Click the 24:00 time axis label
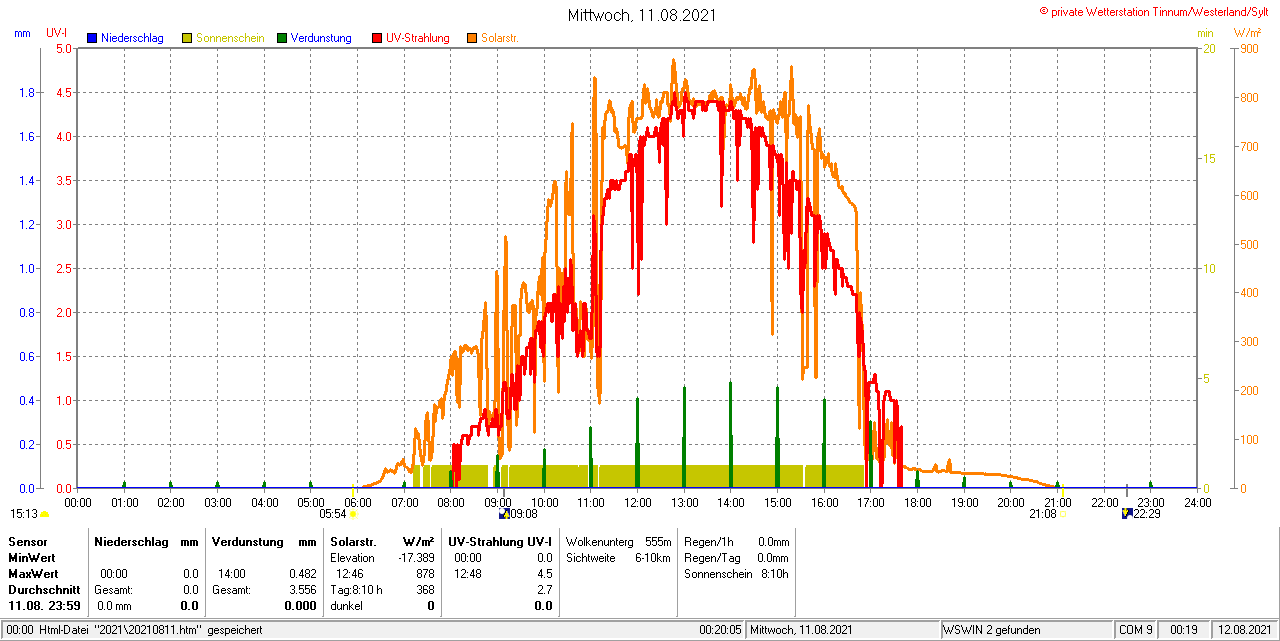1280x641 pixels. point(1197,502)
